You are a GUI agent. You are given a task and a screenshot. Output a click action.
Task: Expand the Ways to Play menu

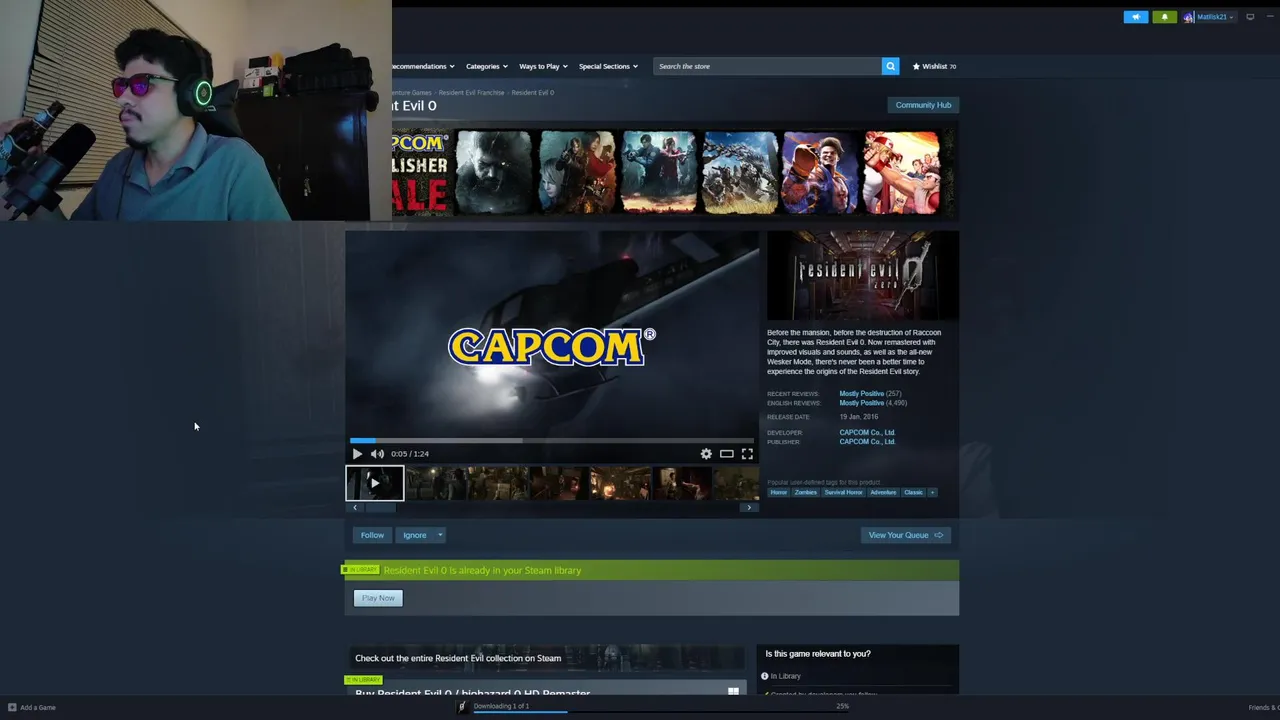(x=543, y=66)
